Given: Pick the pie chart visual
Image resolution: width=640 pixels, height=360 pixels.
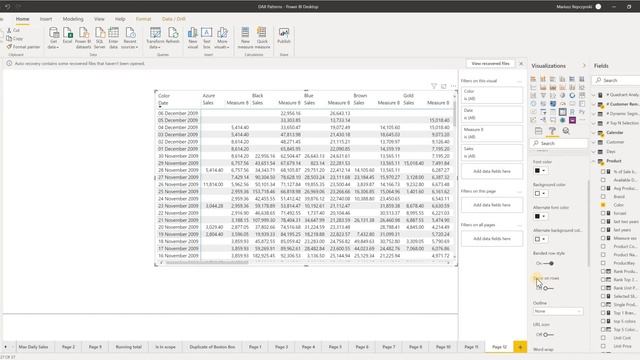Looking at the screenshot, I should coord(562,96).
